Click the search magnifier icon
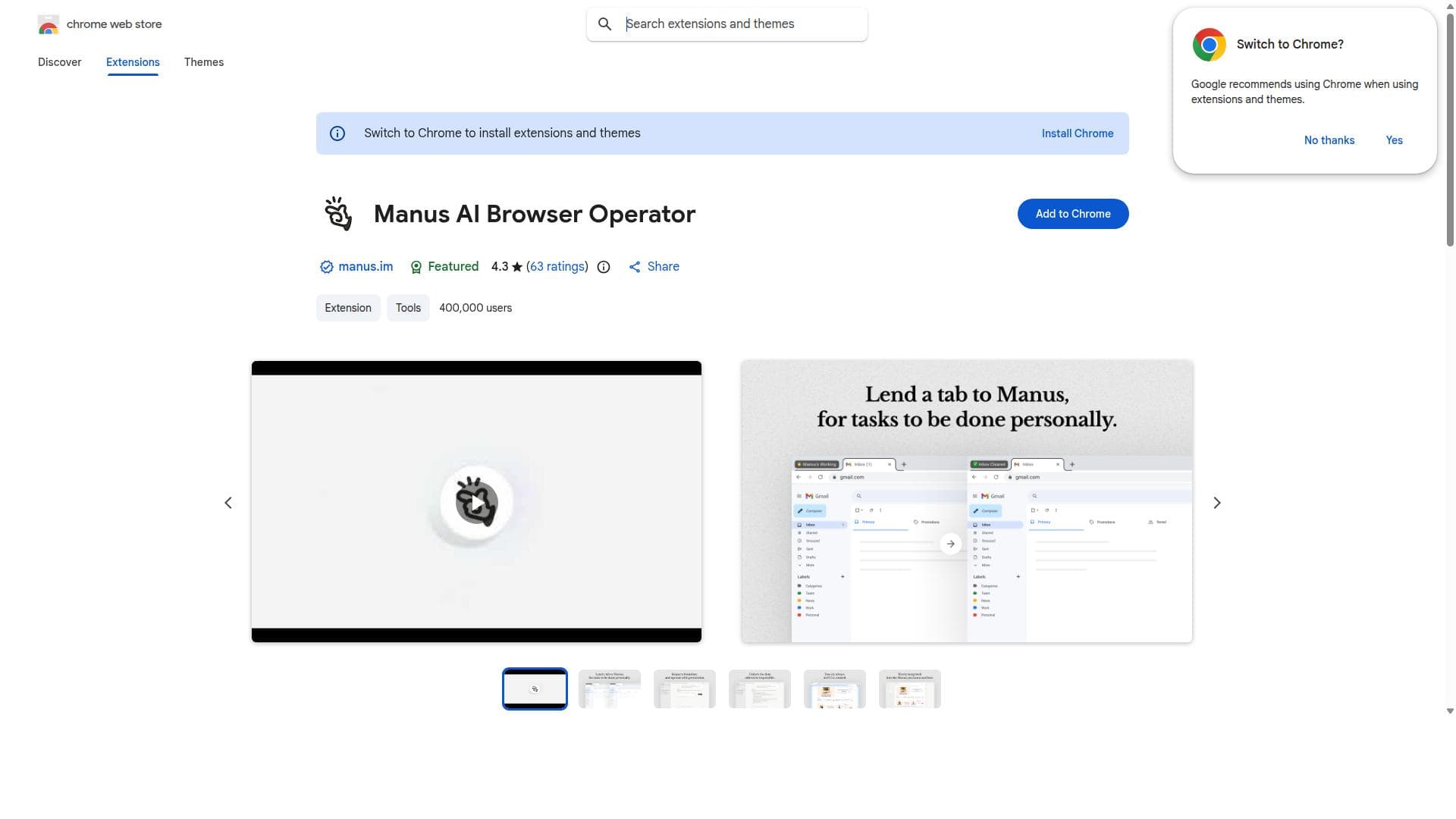Viewport: 1456px width, 819px height. [604, 24]
